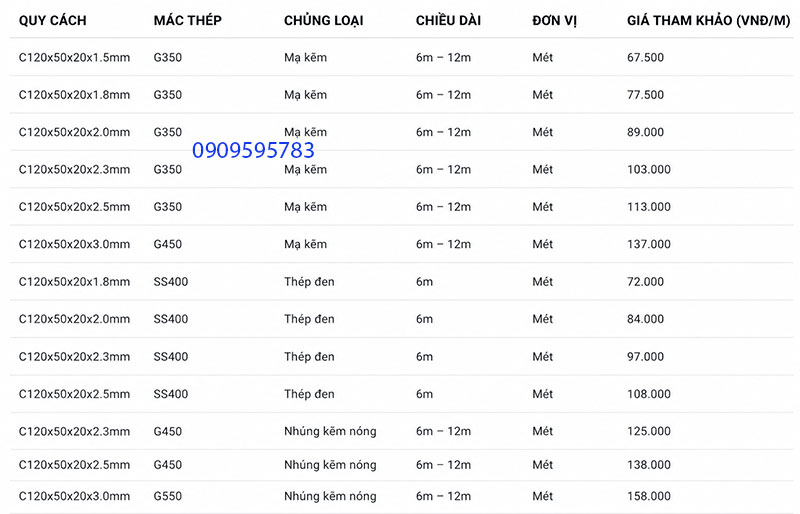The image size is (800, 514).
Task: Click C120x50x20x2.0mm in the 89.000 row
Action: point(74,132)
